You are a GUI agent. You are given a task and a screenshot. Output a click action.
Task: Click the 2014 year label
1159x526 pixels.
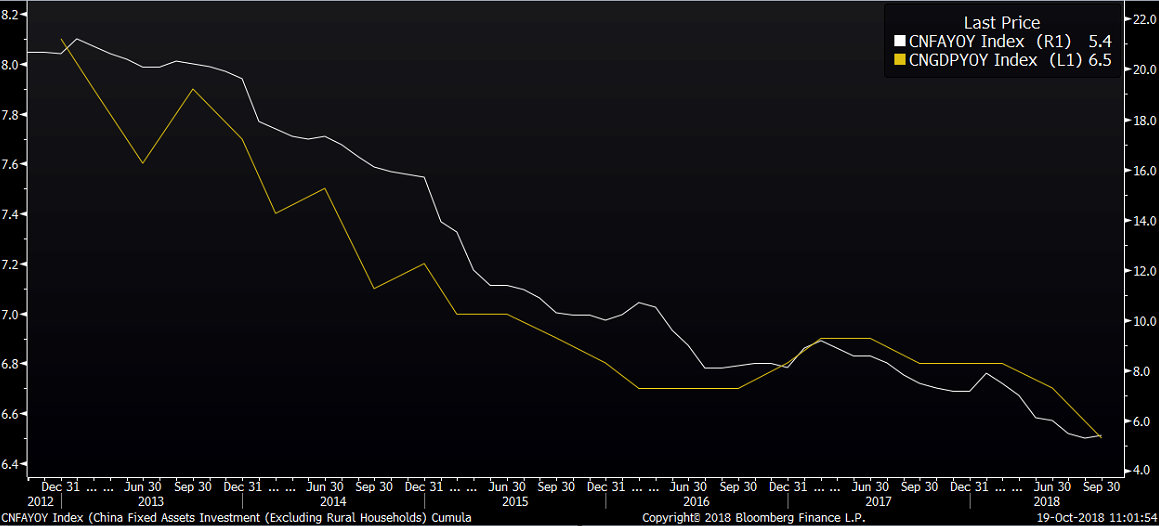(x=333, y=501)
